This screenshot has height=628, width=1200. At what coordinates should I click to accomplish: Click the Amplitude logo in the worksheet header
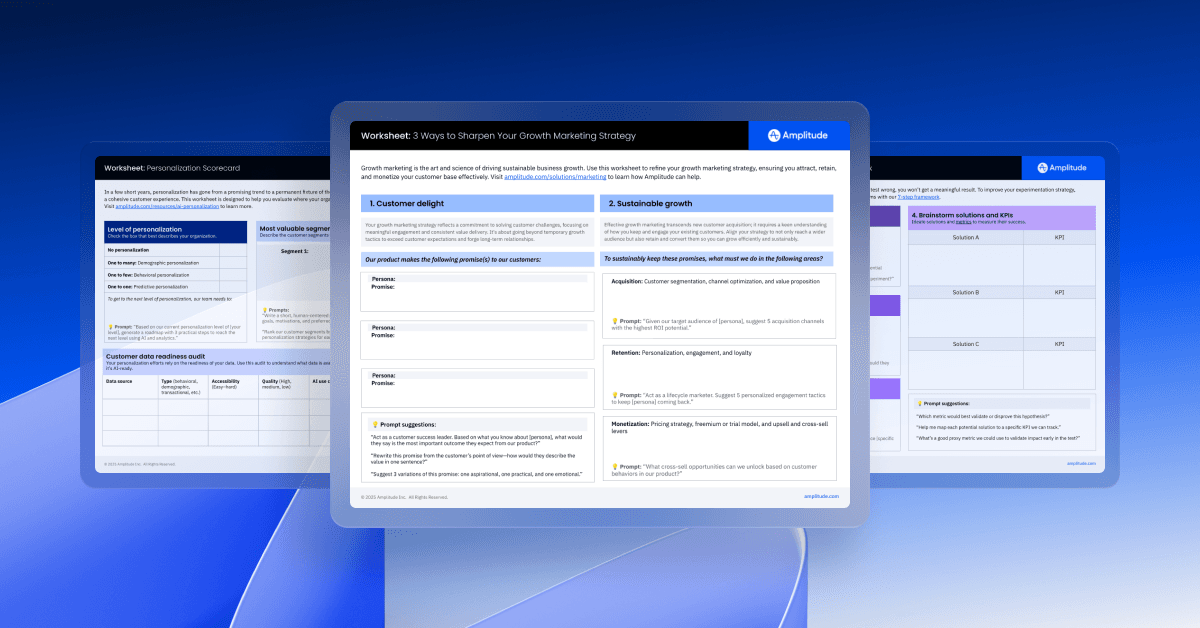(797, 135)
